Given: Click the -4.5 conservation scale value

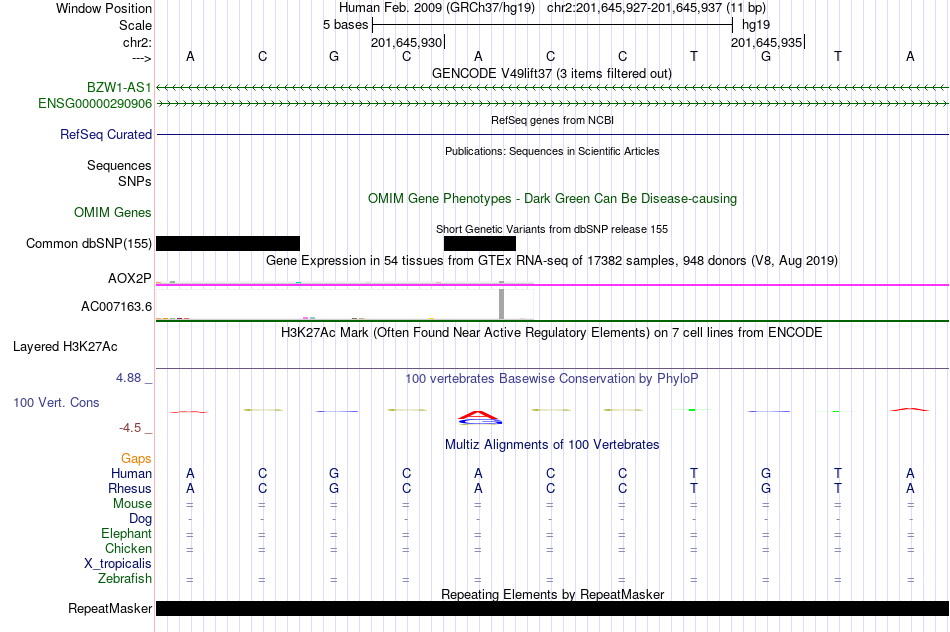Looking at the screenshot, I should [130, 428].
